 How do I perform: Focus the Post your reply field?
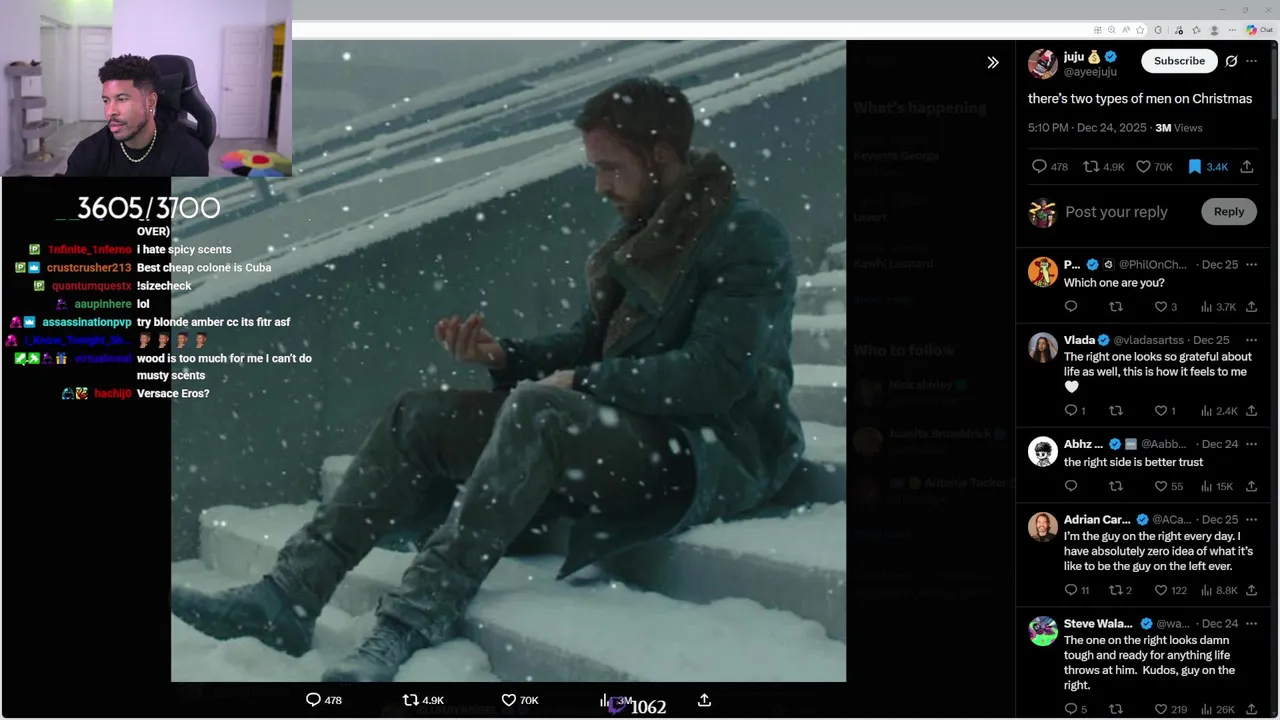tap(1116, 212)
